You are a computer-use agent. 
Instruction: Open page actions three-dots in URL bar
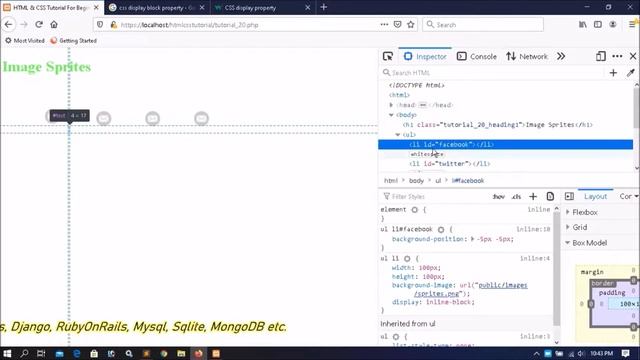[x=384, y=24]
